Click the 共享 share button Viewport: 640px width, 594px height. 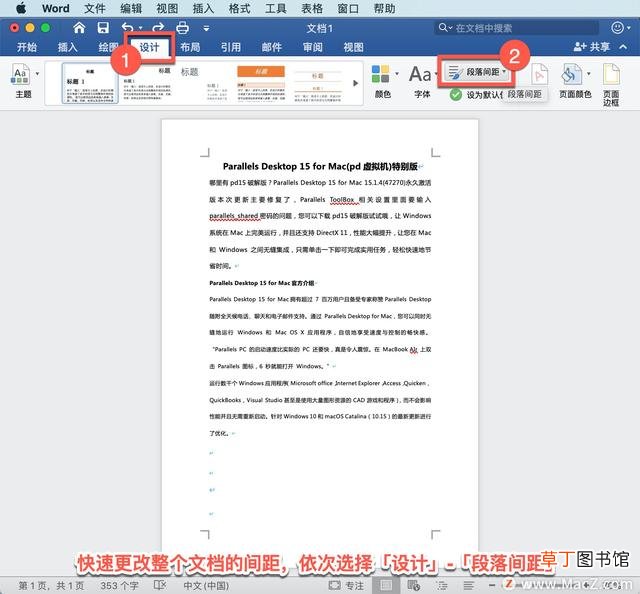point(591,47)
